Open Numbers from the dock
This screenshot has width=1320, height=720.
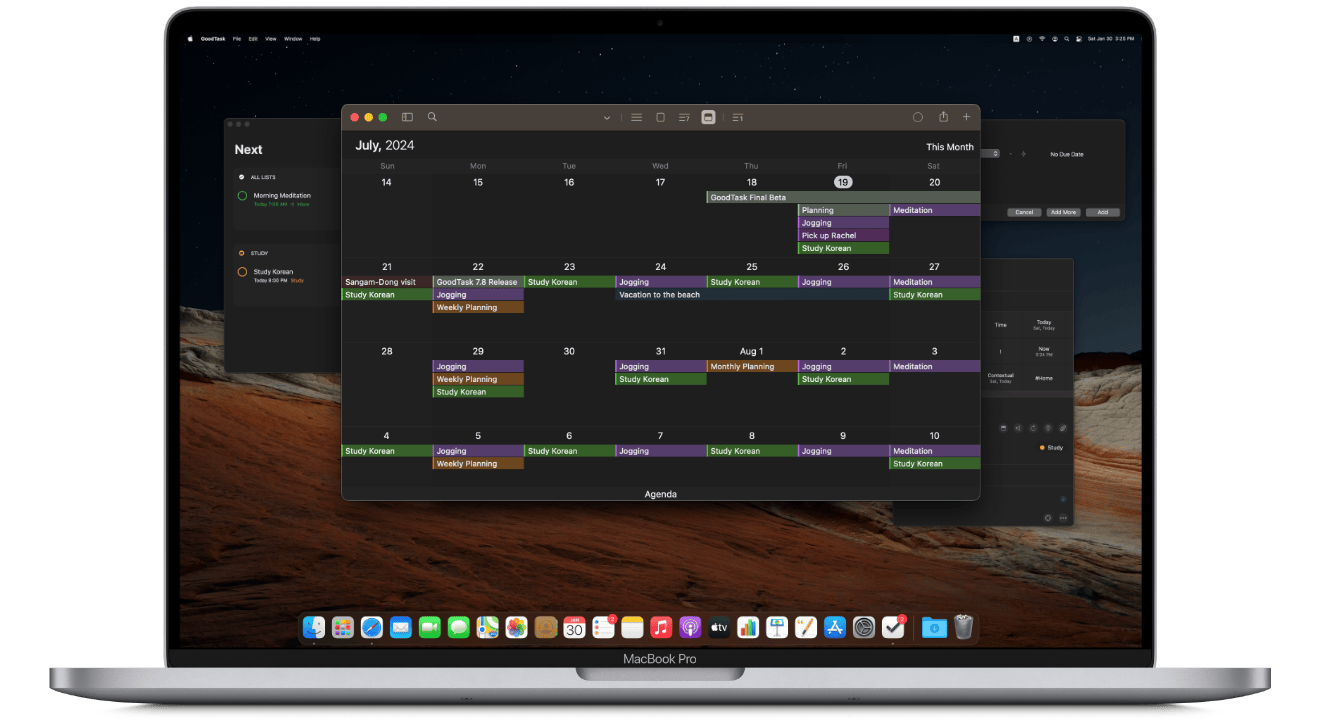point(748,627)
